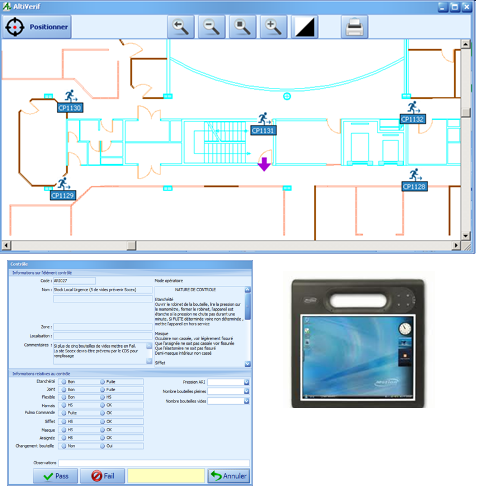Image resolution: width=479 pixels, height=504 pixels.
Task: Select marker CP1128 on the plan
Action: (x=414, y=186)
